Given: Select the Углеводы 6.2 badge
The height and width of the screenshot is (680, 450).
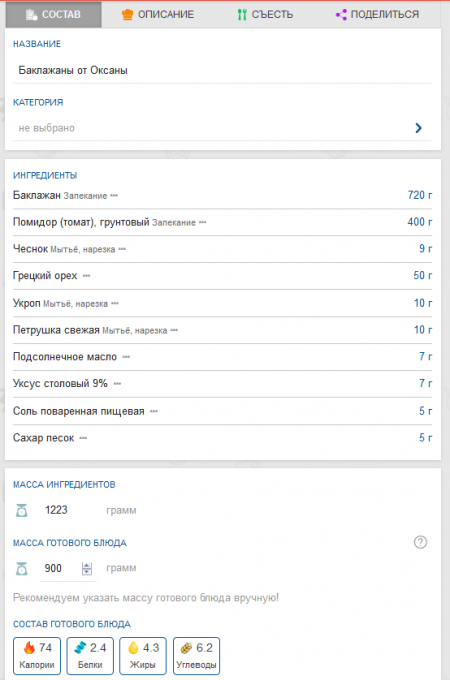Looking at the screenshot, I should tap(196, 656).
